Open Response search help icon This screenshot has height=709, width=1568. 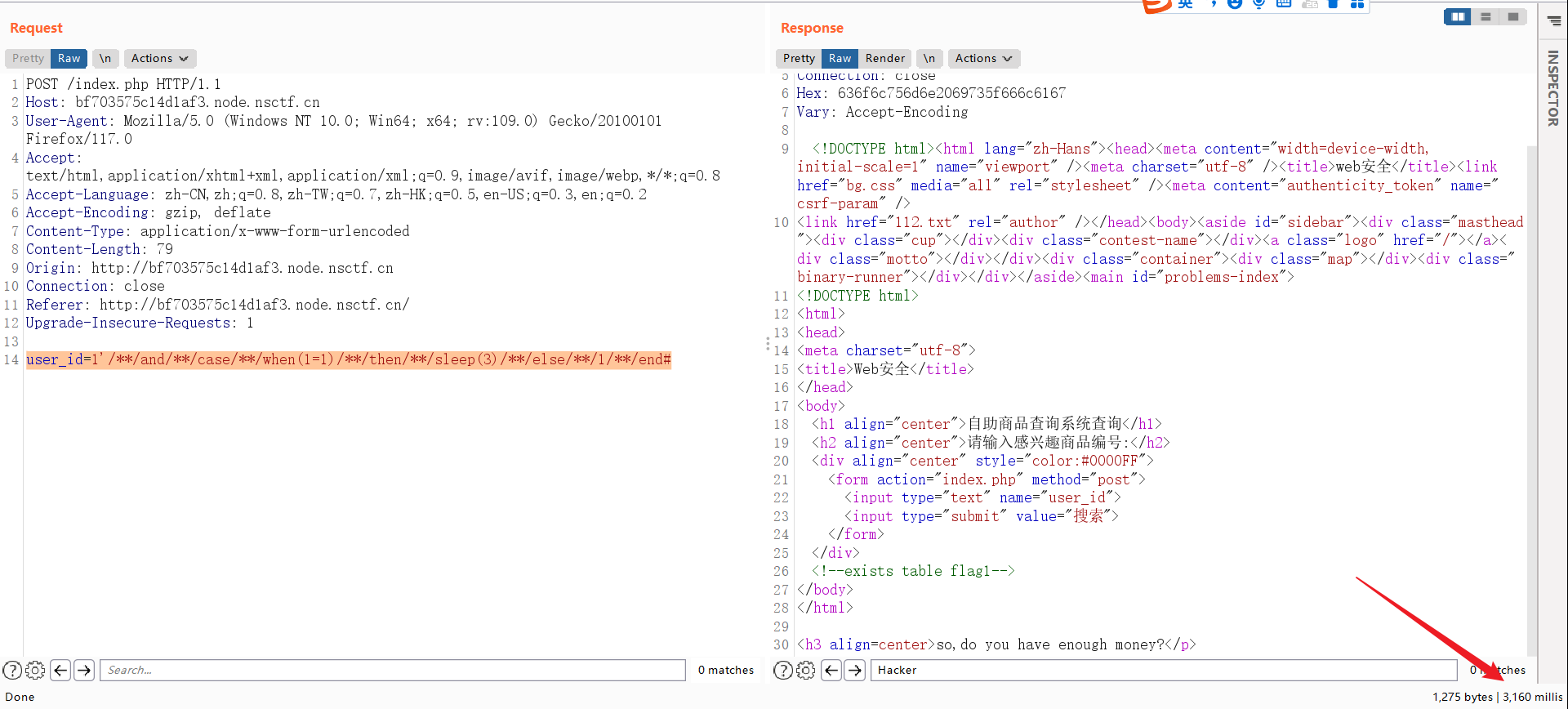(782, 671)
